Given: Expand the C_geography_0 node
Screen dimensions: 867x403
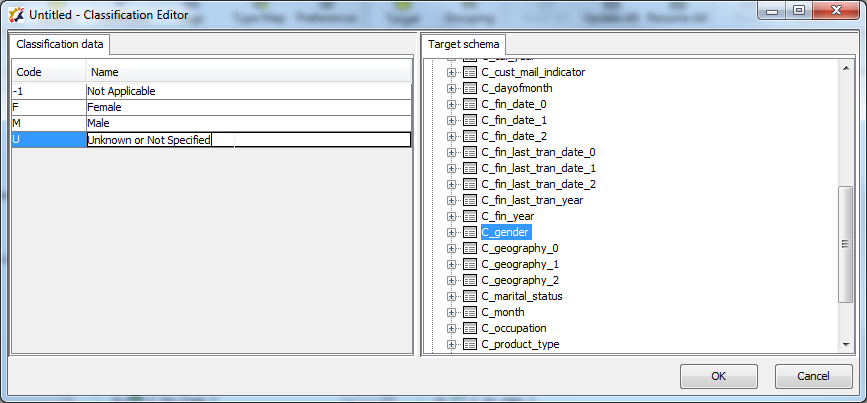Looking at the screenshot, I should pos(452,248).
